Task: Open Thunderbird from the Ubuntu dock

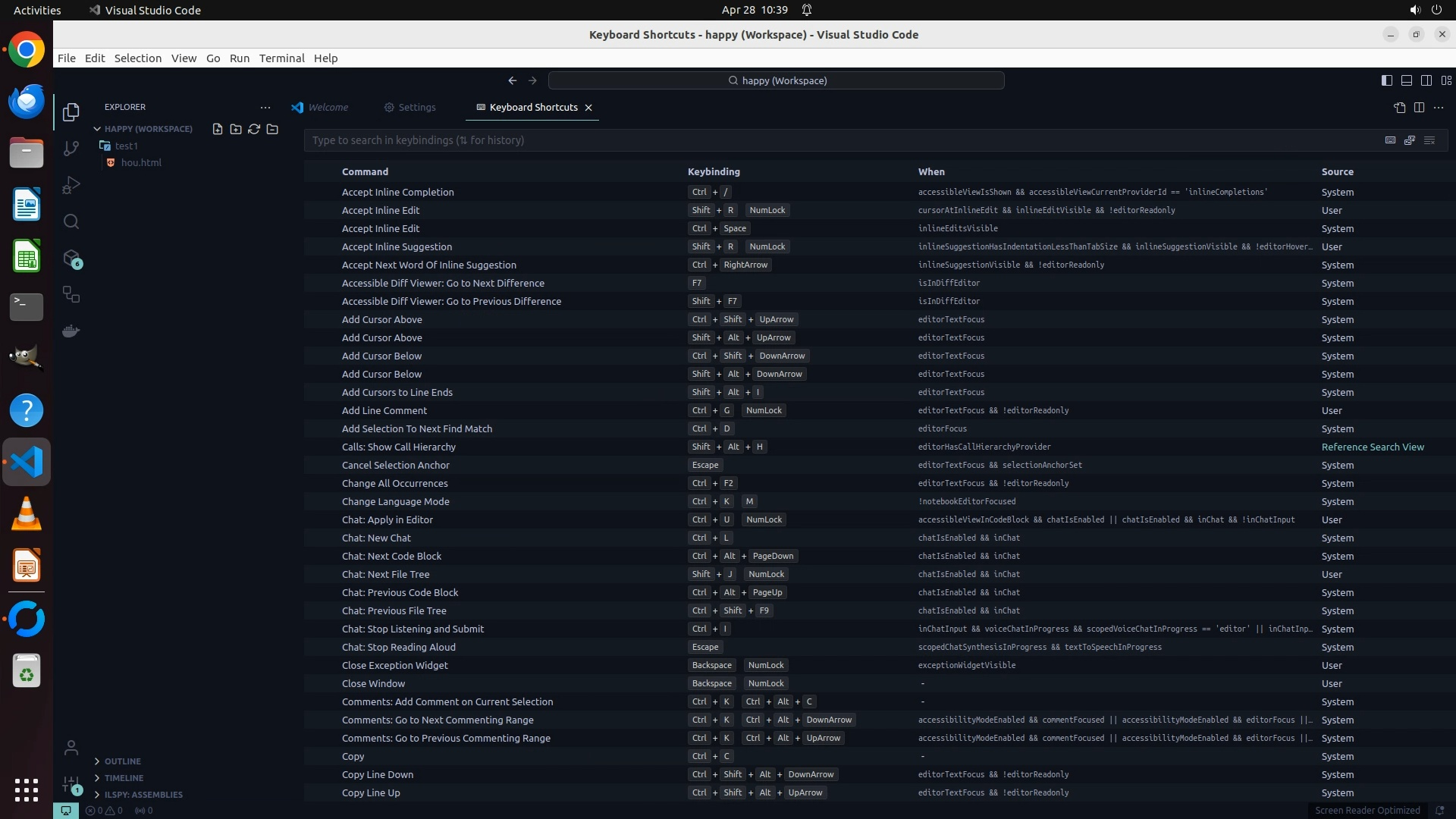Action: (27, 102)
